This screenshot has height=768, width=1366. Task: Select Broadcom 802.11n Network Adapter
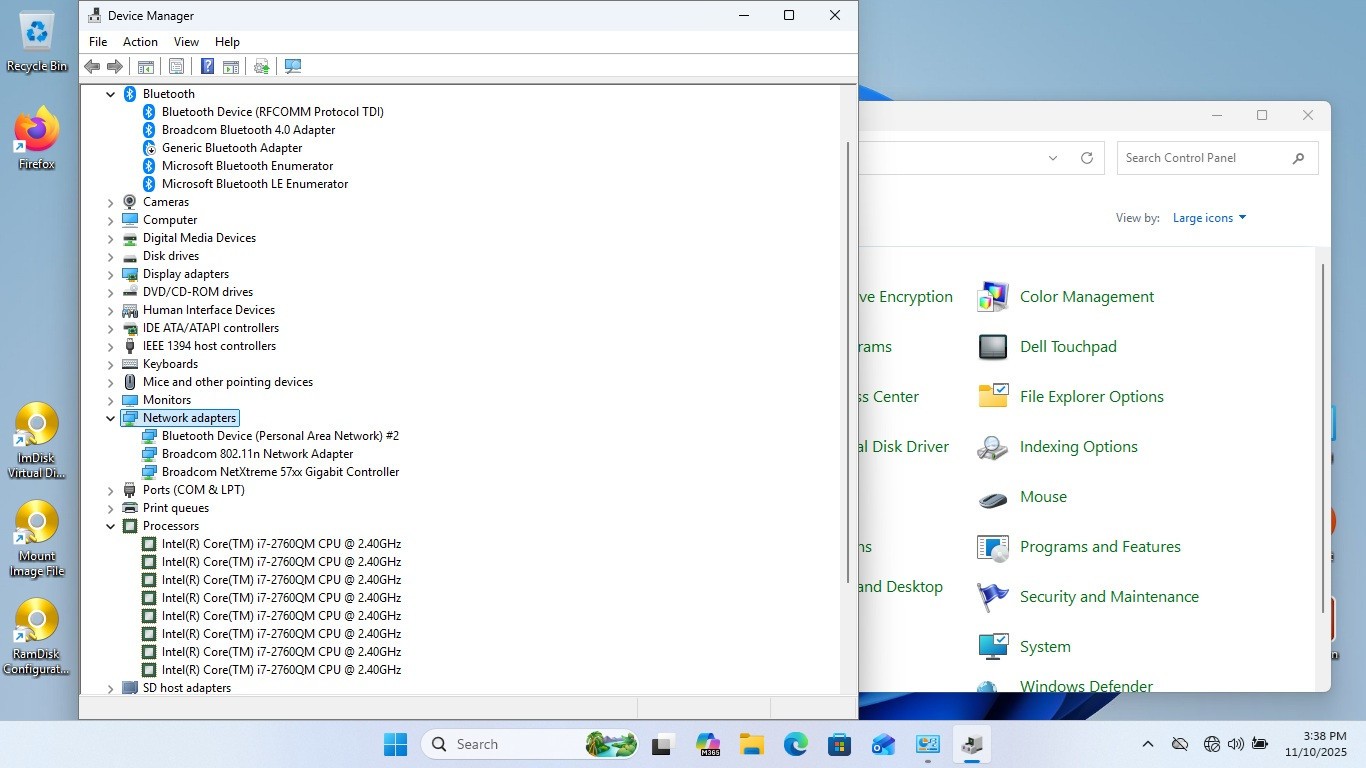257,454
